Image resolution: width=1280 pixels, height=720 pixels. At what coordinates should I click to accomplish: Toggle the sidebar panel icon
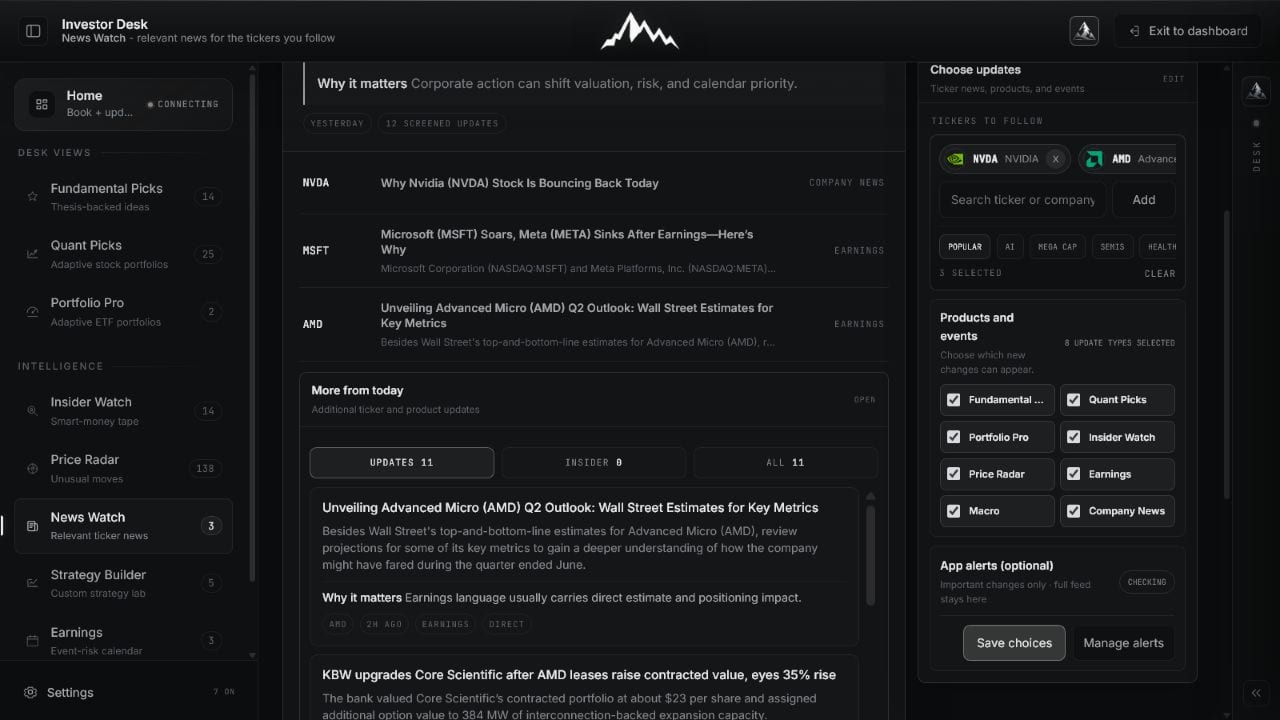[33, 31]
